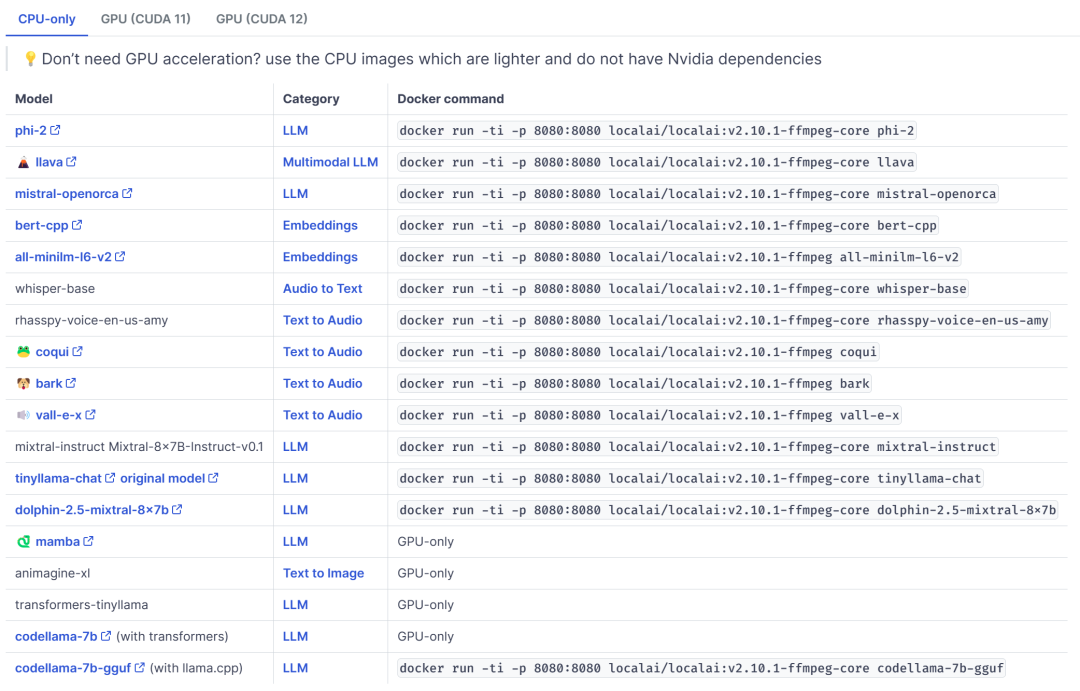The width and height of the screenshot is (1080, 691).
Task: Click the llava volcano emoji icon
Action: click(x=23, y=163)
